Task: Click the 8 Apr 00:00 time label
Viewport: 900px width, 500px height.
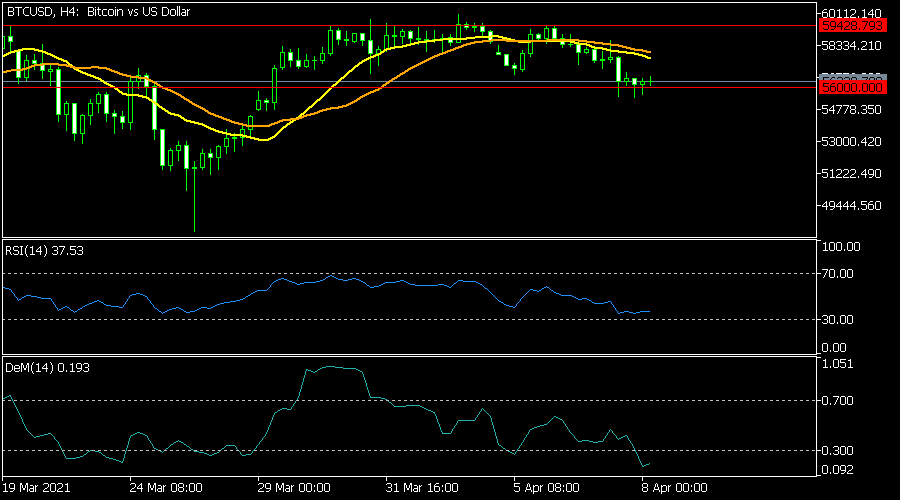Action: point(674,488)
